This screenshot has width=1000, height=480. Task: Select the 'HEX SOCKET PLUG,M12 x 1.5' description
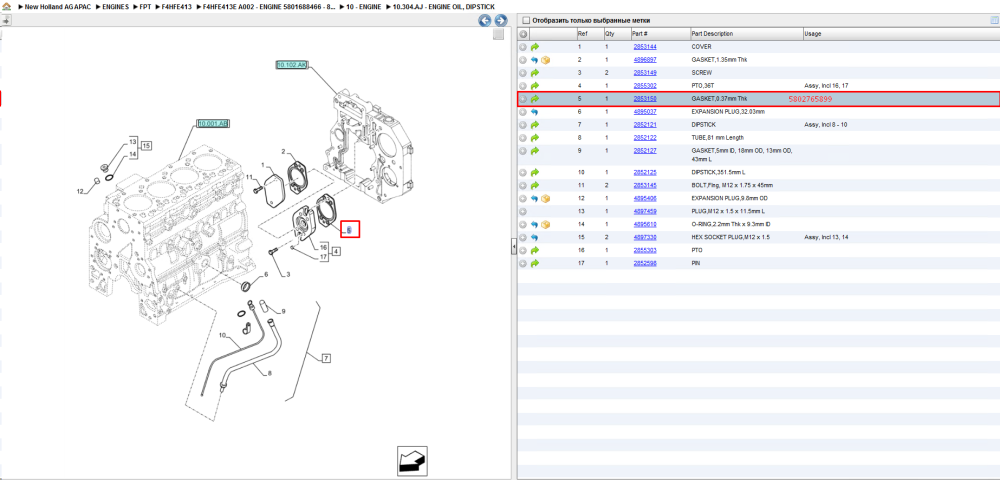pos(730,237)
